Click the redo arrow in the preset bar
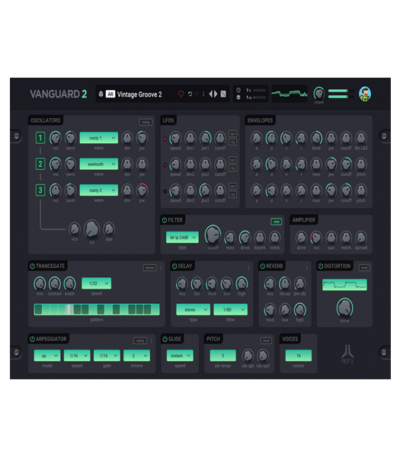Screen dimensions: 400x457 tap(196, 94)
